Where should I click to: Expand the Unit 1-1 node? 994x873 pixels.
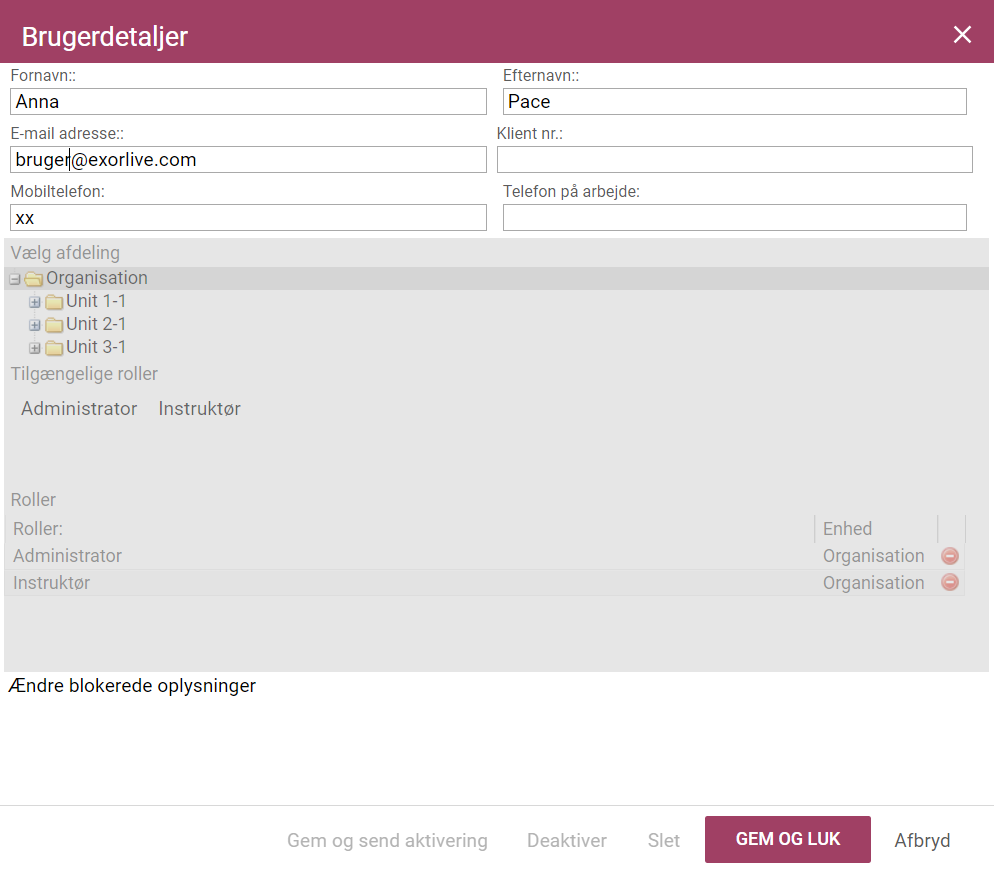35,302
